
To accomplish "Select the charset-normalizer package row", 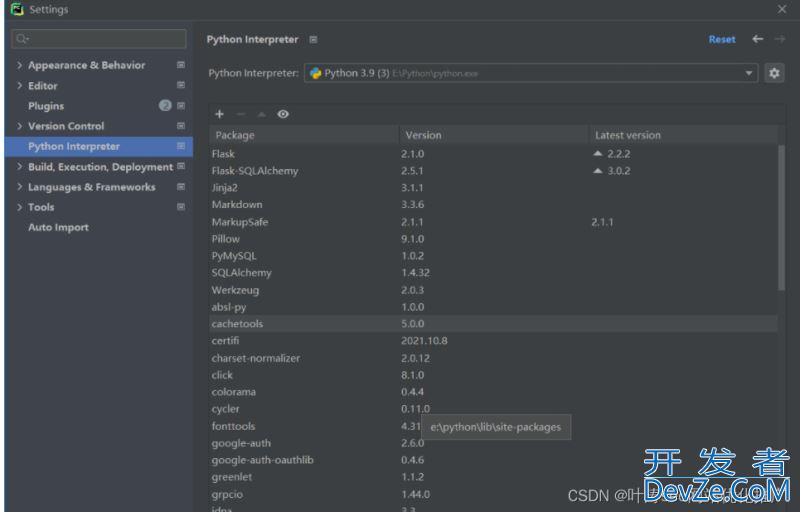I will click(x=493, y=358).
